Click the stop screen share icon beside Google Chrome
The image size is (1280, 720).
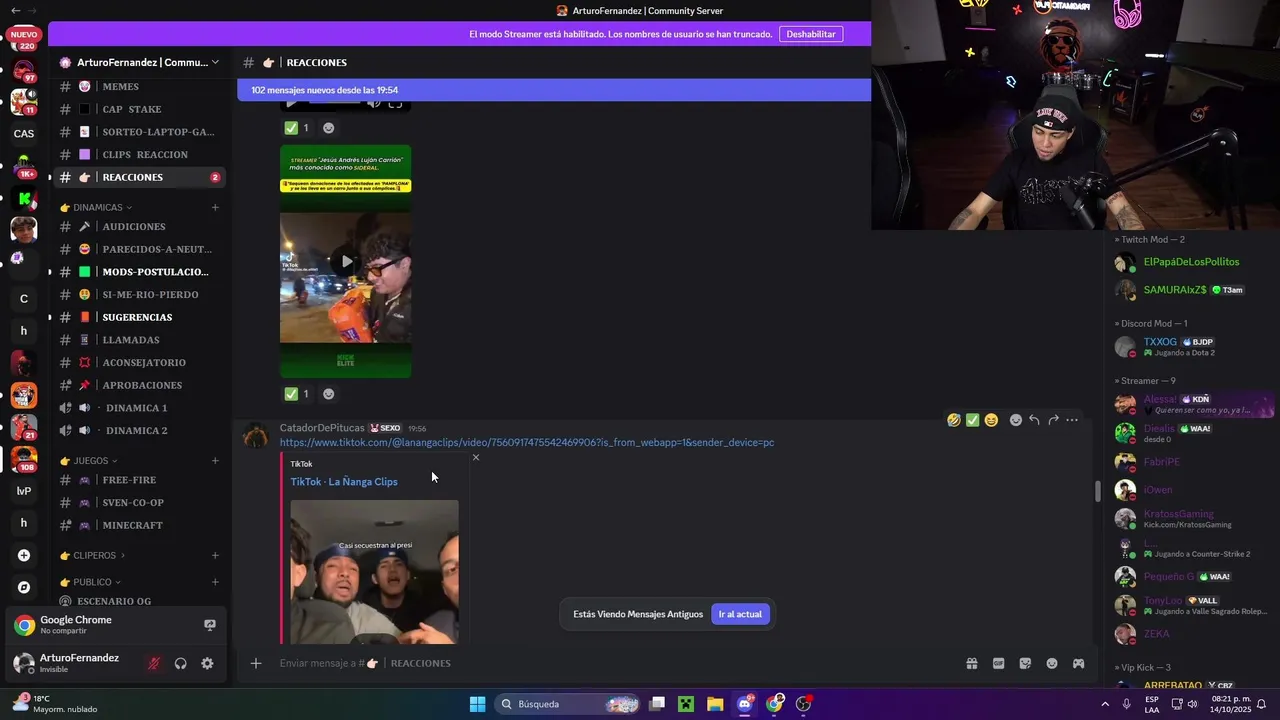[210, 625]
